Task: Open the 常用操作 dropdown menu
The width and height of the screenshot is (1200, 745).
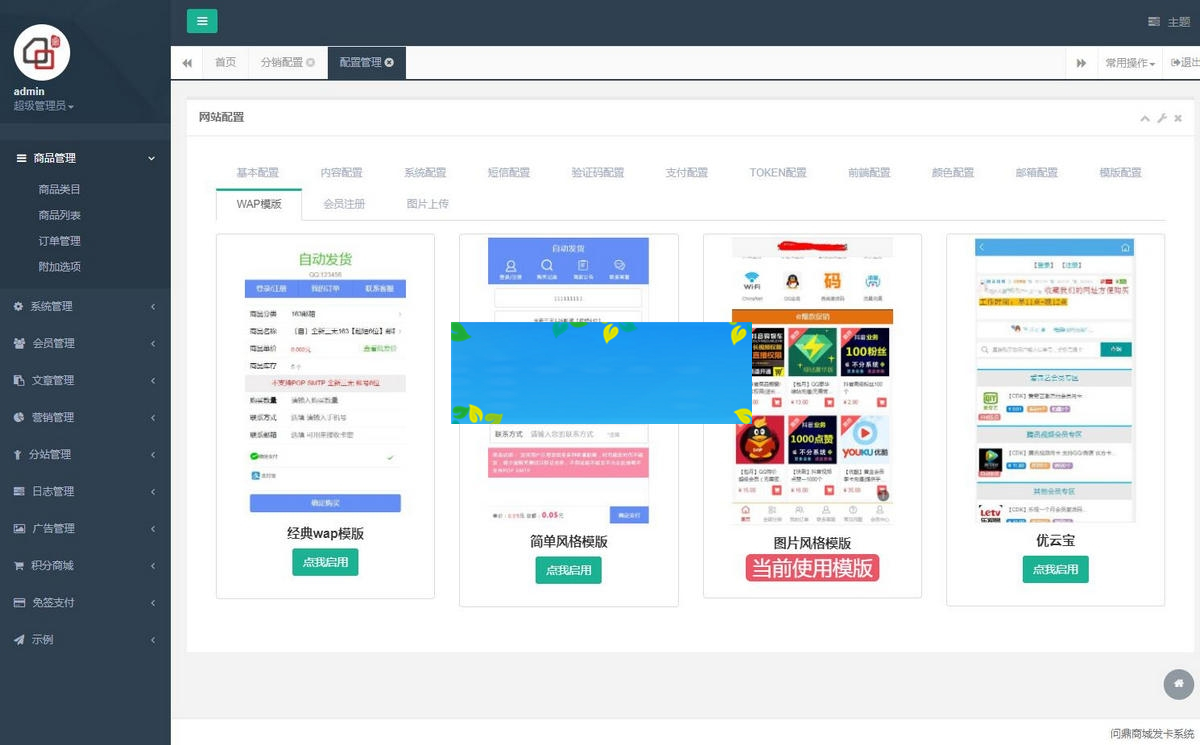Action: click(1128, 62)
